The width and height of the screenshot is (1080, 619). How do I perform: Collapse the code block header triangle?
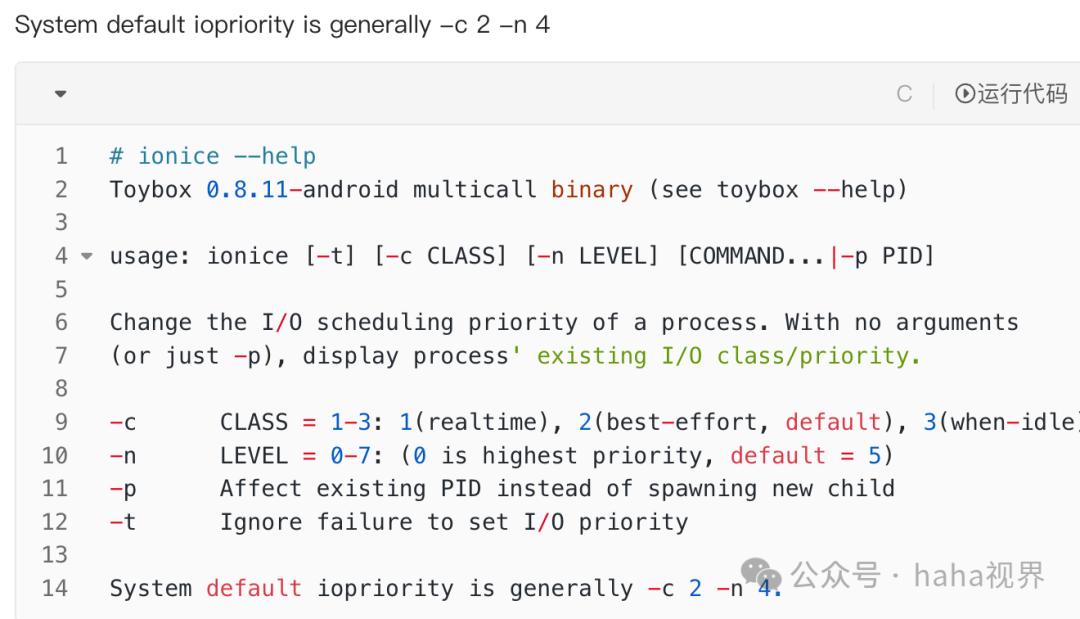point(60,93)
